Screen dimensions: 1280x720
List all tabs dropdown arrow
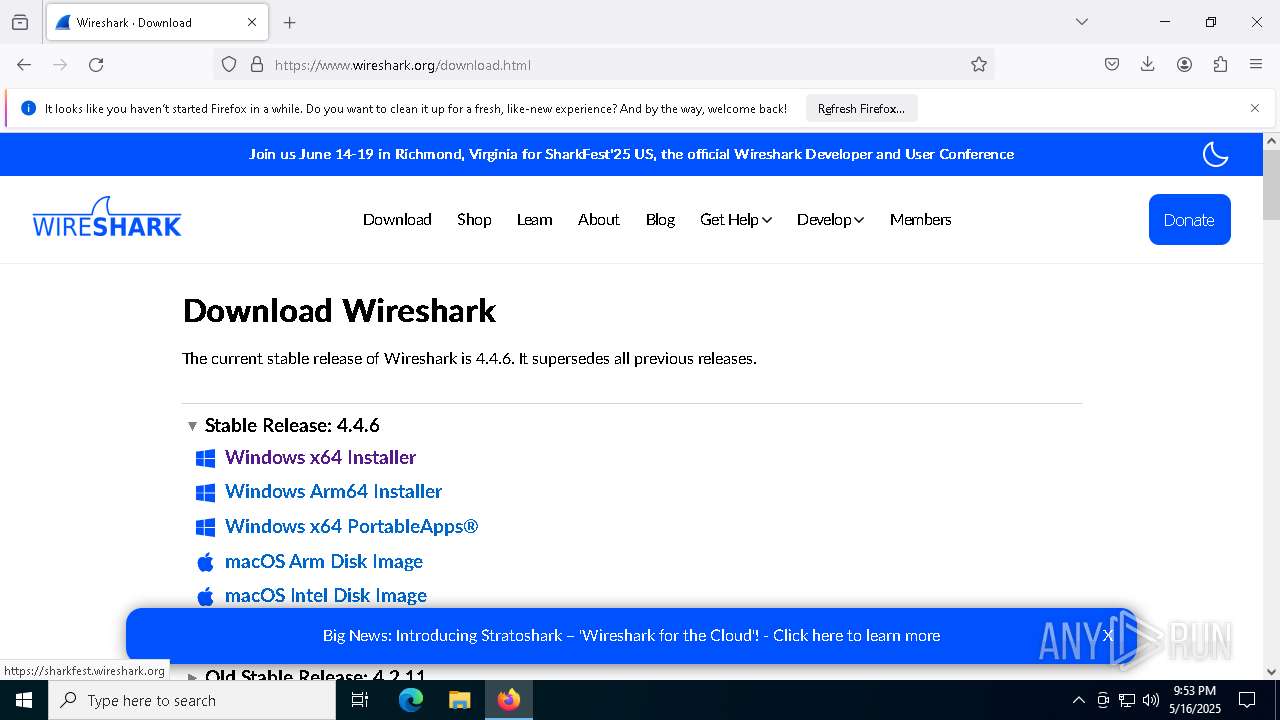click(x=1082, y=22)
